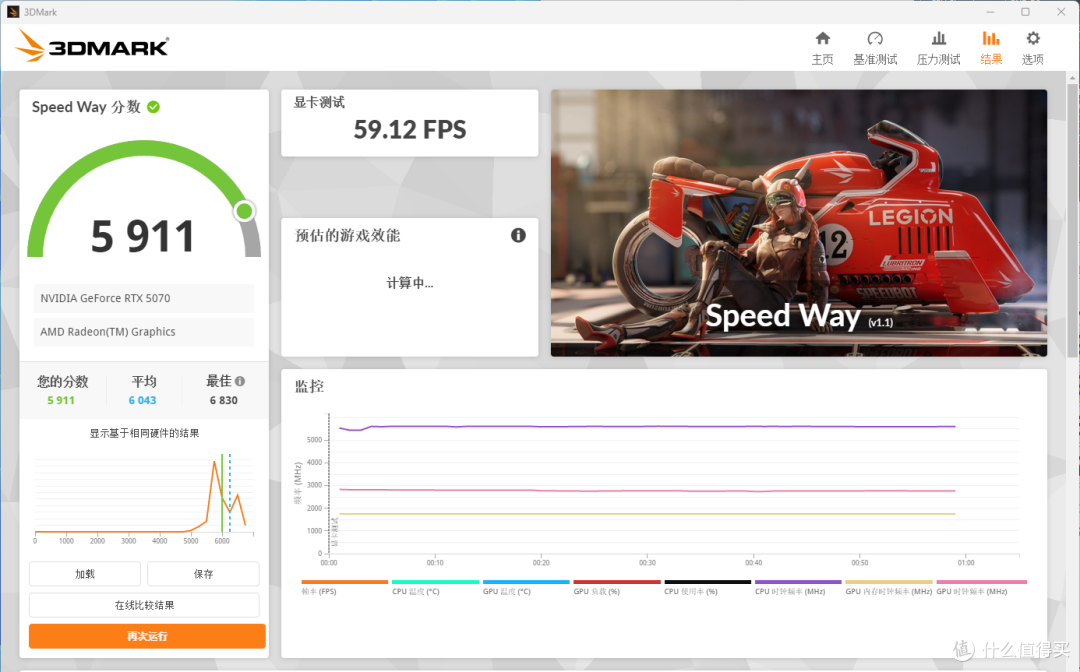1080x672 pixels.
Task: Toggle the teal CPU 温度 legend swatch
Action: pos(435,582)
